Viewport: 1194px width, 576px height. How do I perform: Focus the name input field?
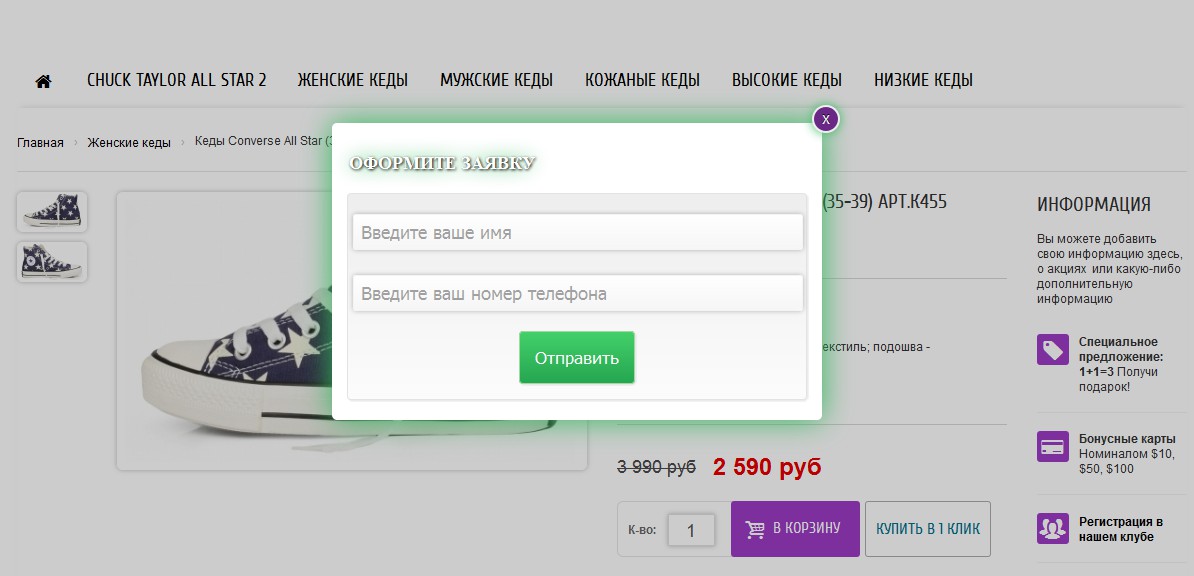coord(577,232)
